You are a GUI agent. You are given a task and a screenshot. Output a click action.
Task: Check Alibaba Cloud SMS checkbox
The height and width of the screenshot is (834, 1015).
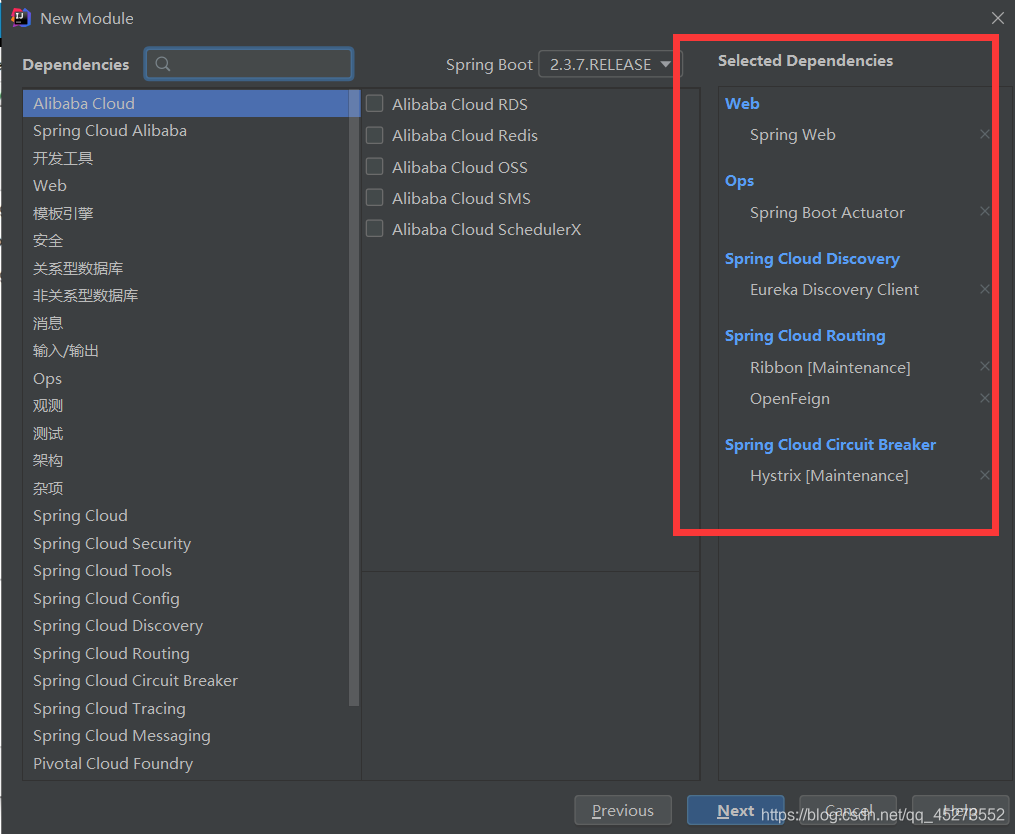(375, 197)
